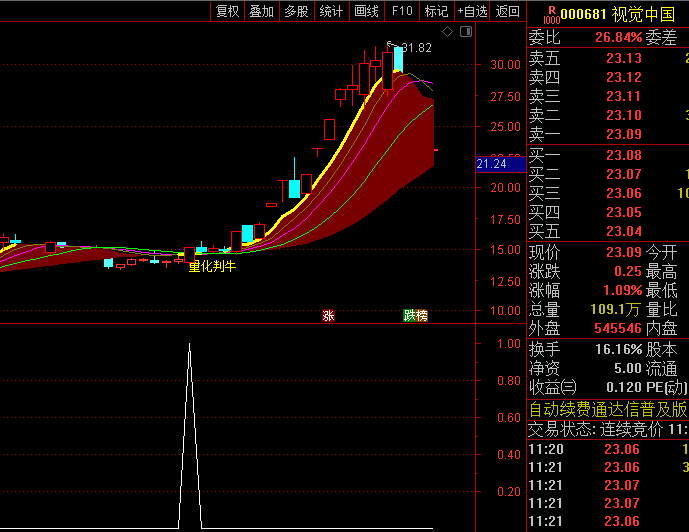Click the green 跌榜 marker on the chart

(415, 315)
